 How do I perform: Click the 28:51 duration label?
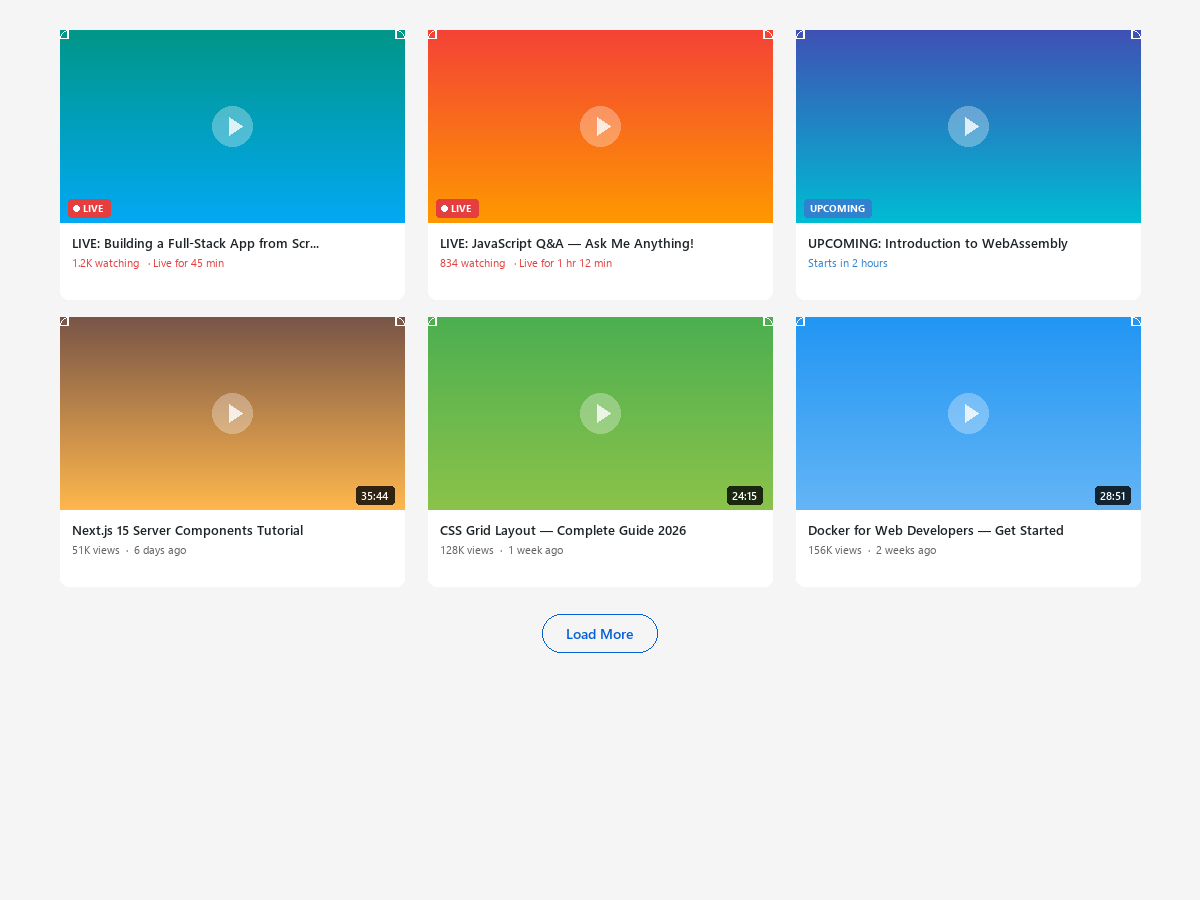[1113, 496]
